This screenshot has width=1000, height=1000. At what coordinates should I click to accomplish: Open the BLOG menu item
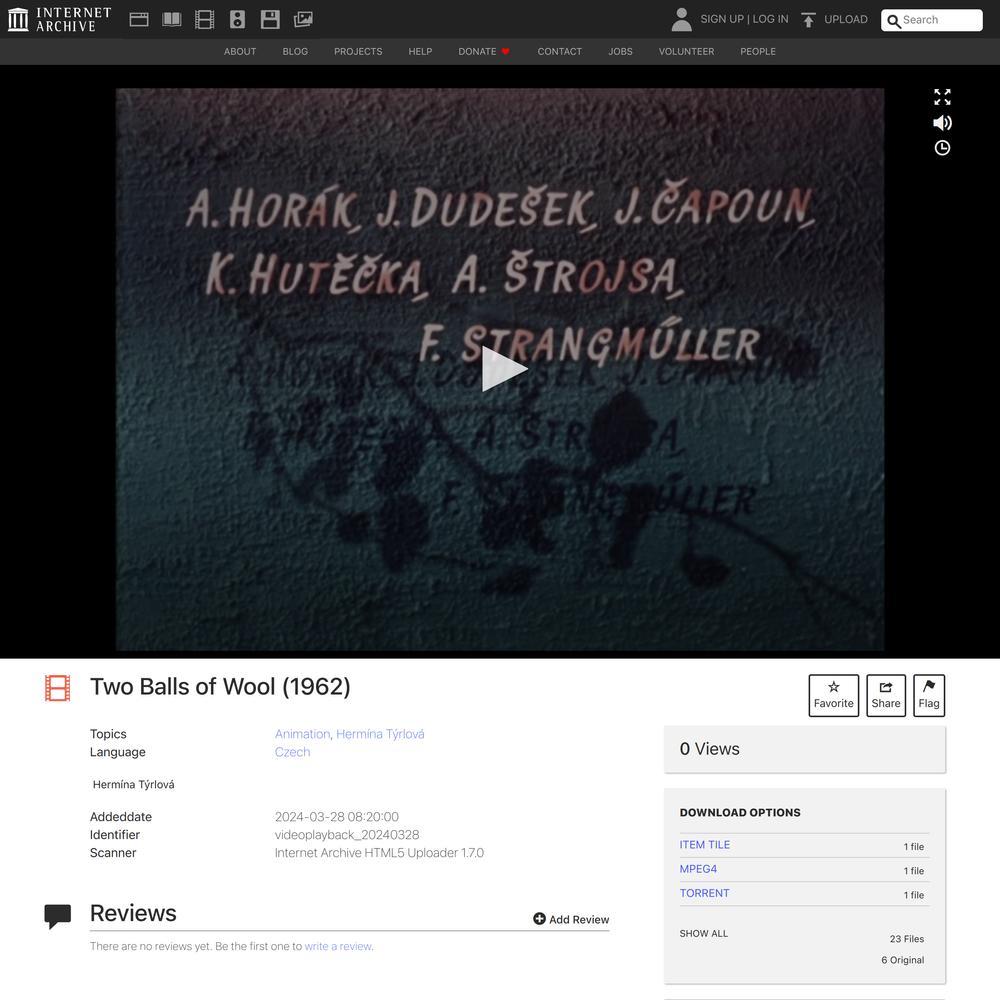click(x=295, y=52)
